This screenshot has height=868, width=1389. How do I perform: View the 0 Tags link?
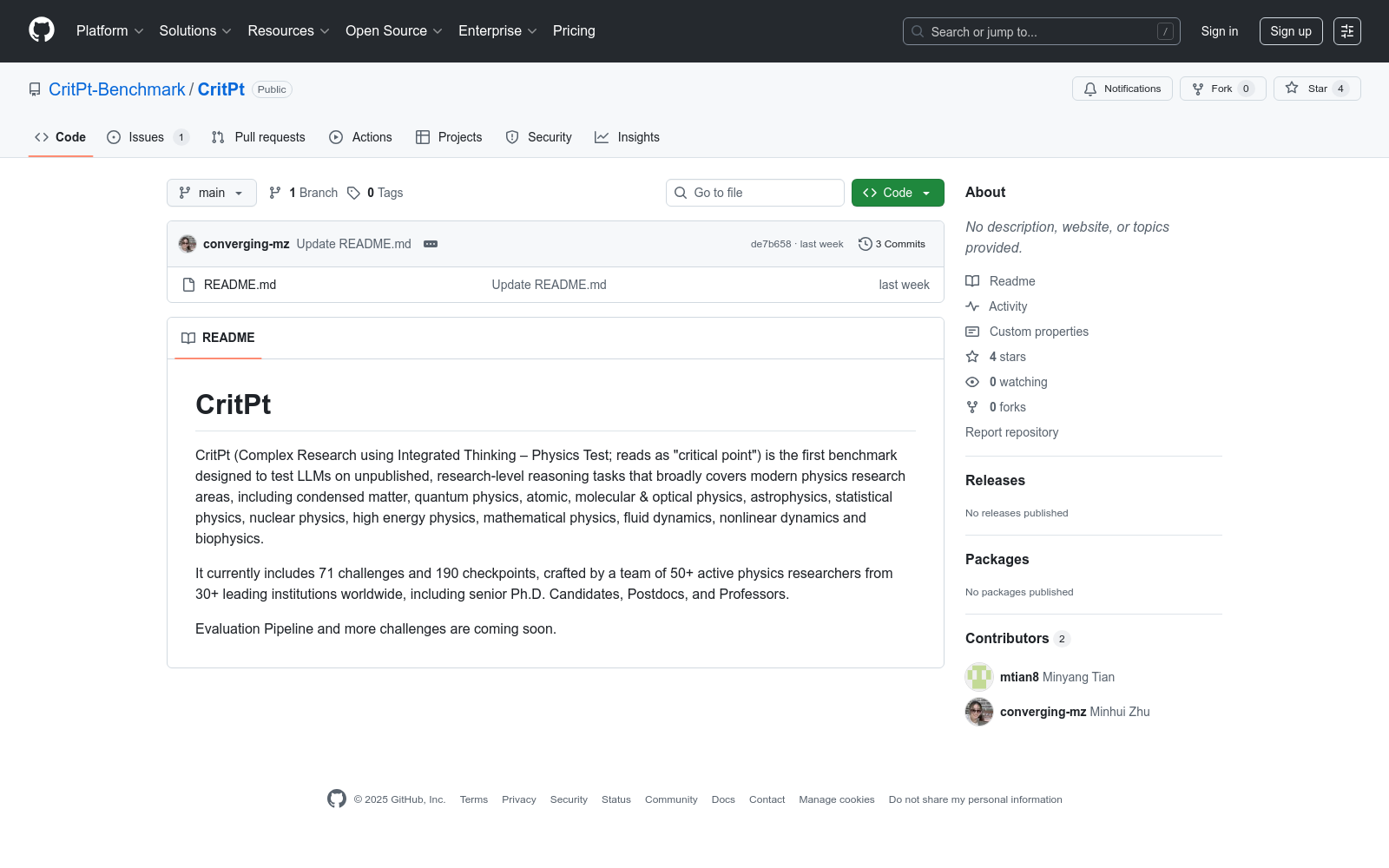pyautogui.click(x=375, y=193)
